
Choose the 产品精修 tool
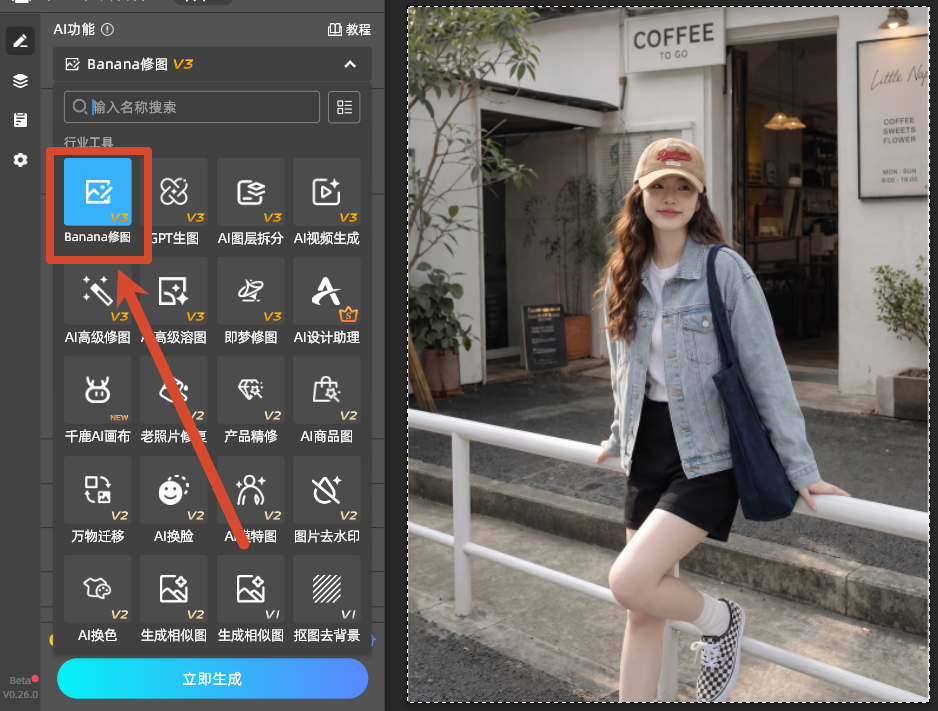[x=251, y=390]
